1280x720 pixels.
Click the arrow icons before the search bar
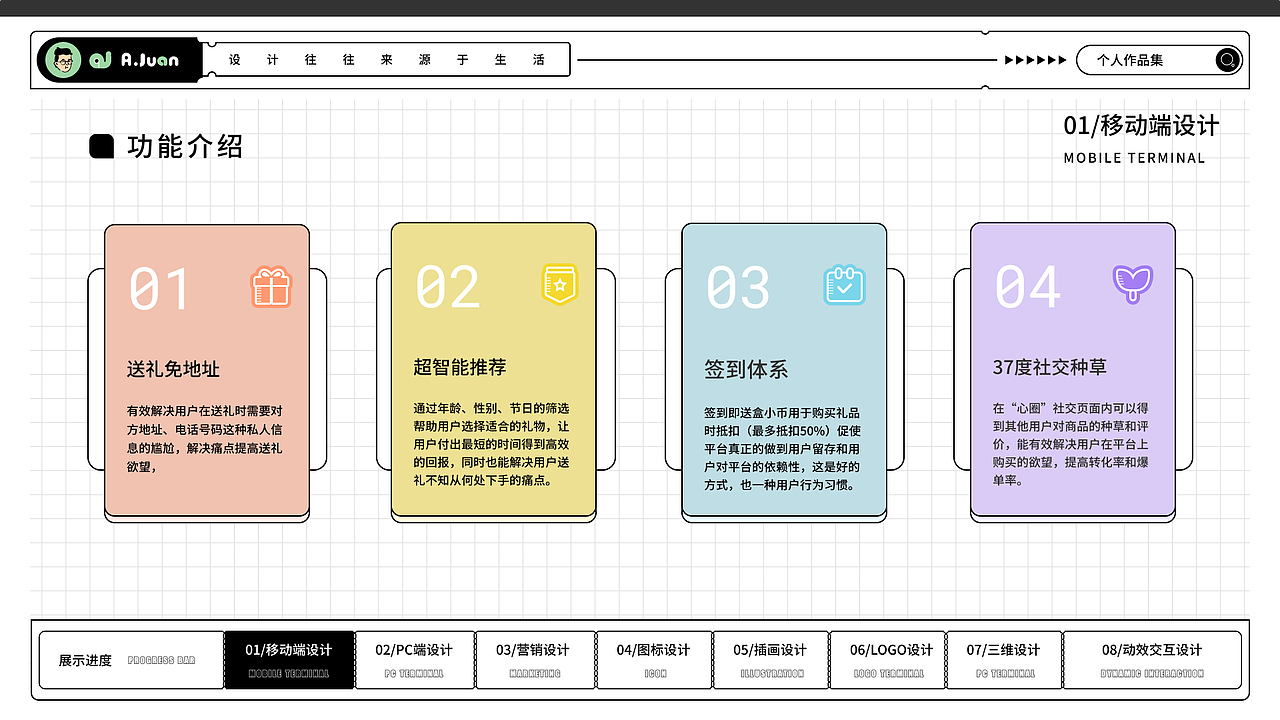coord(1034,59)
